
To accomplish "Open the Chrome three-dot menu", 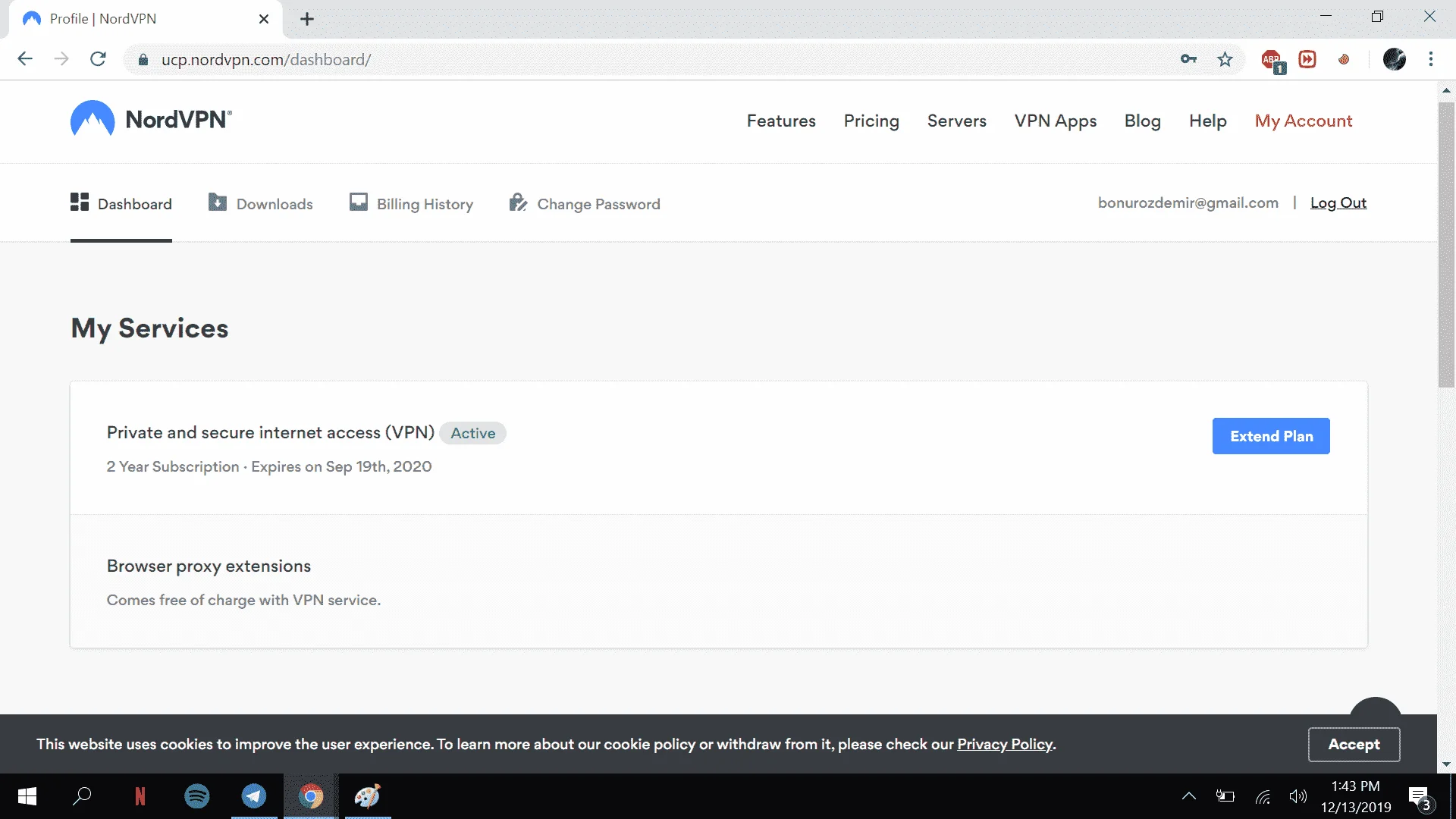I will click(1431, 59).
